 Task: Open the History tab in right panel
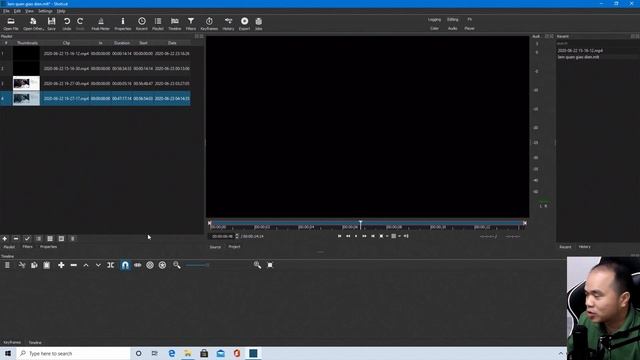click(584, 247)
